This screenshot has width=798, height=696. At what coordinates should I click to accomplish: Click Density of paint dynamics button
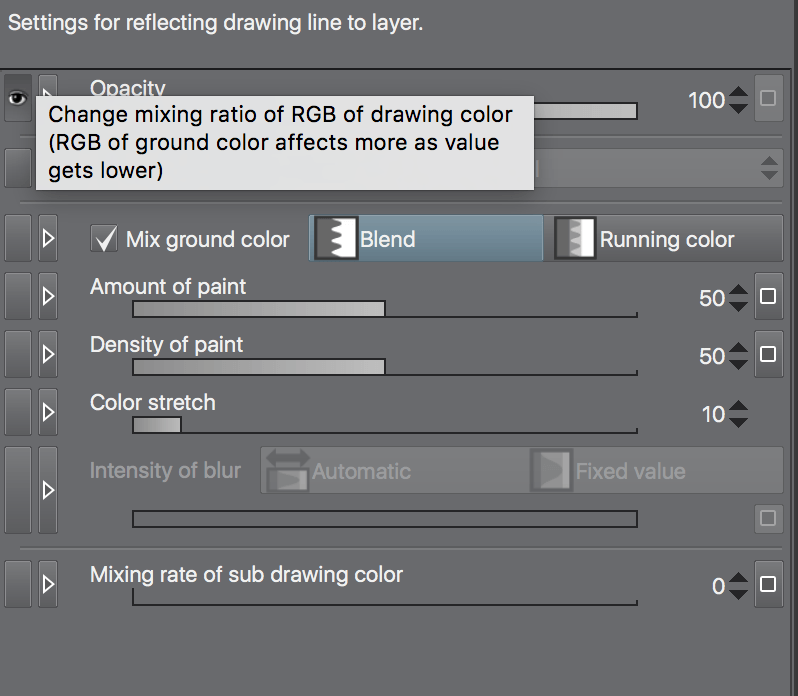768,355
